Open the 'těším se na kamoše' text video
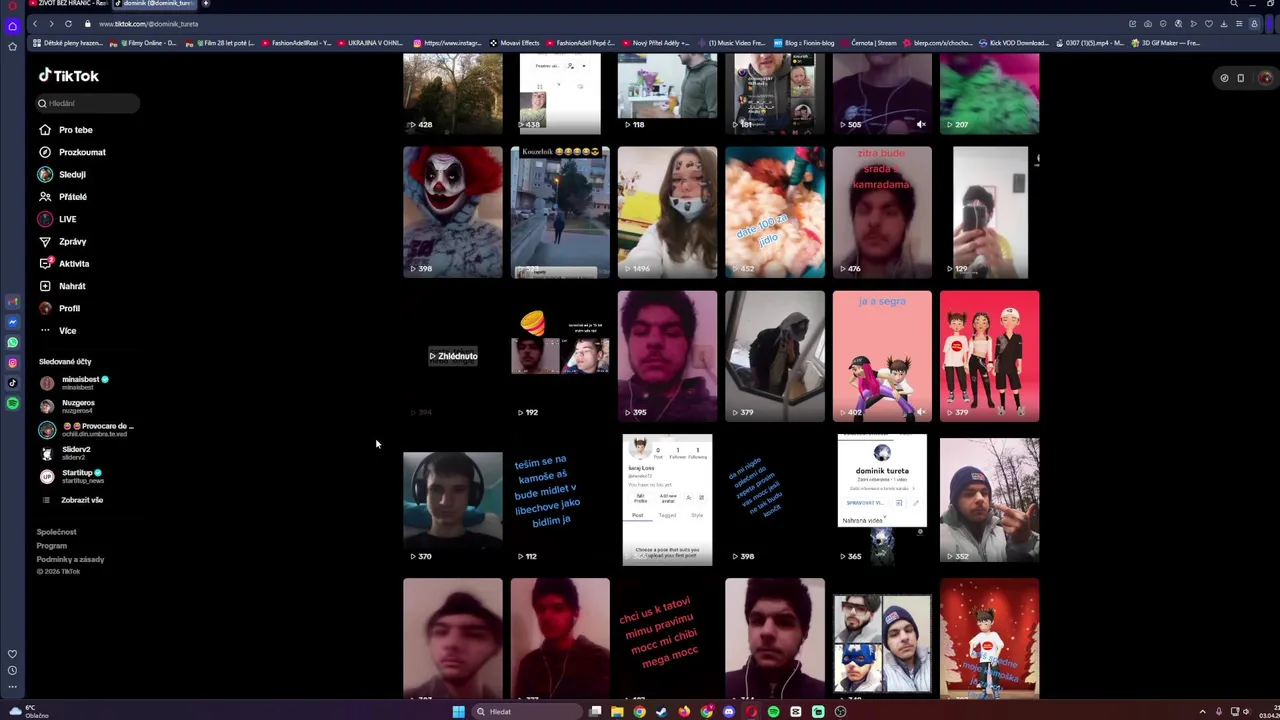The width and height of the screenshot is (1280, 720). (x=560, y=500)
